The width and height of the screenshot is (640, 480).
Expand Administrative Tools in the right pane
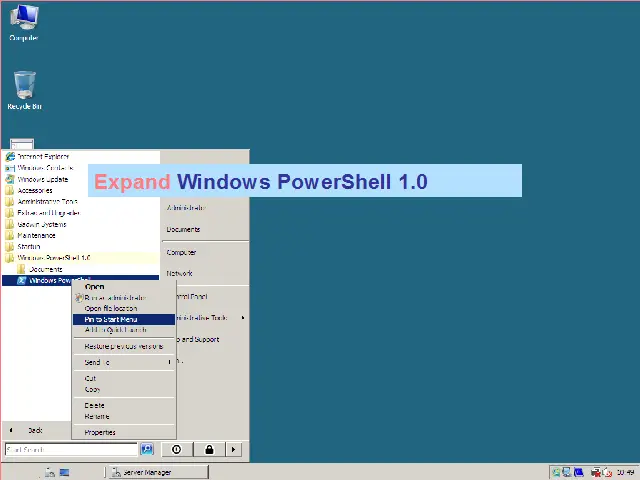tap(211, 318)
